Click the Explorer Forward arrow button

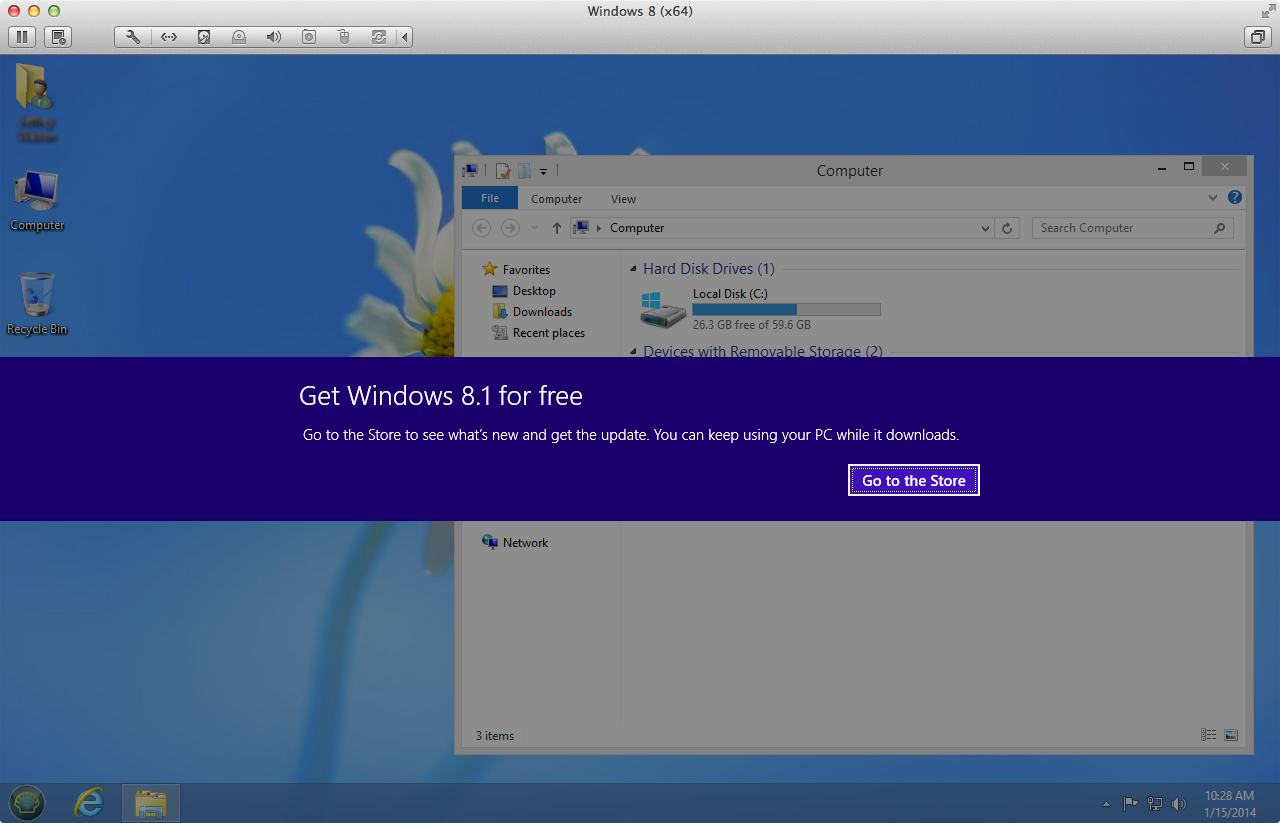[510, 228]
